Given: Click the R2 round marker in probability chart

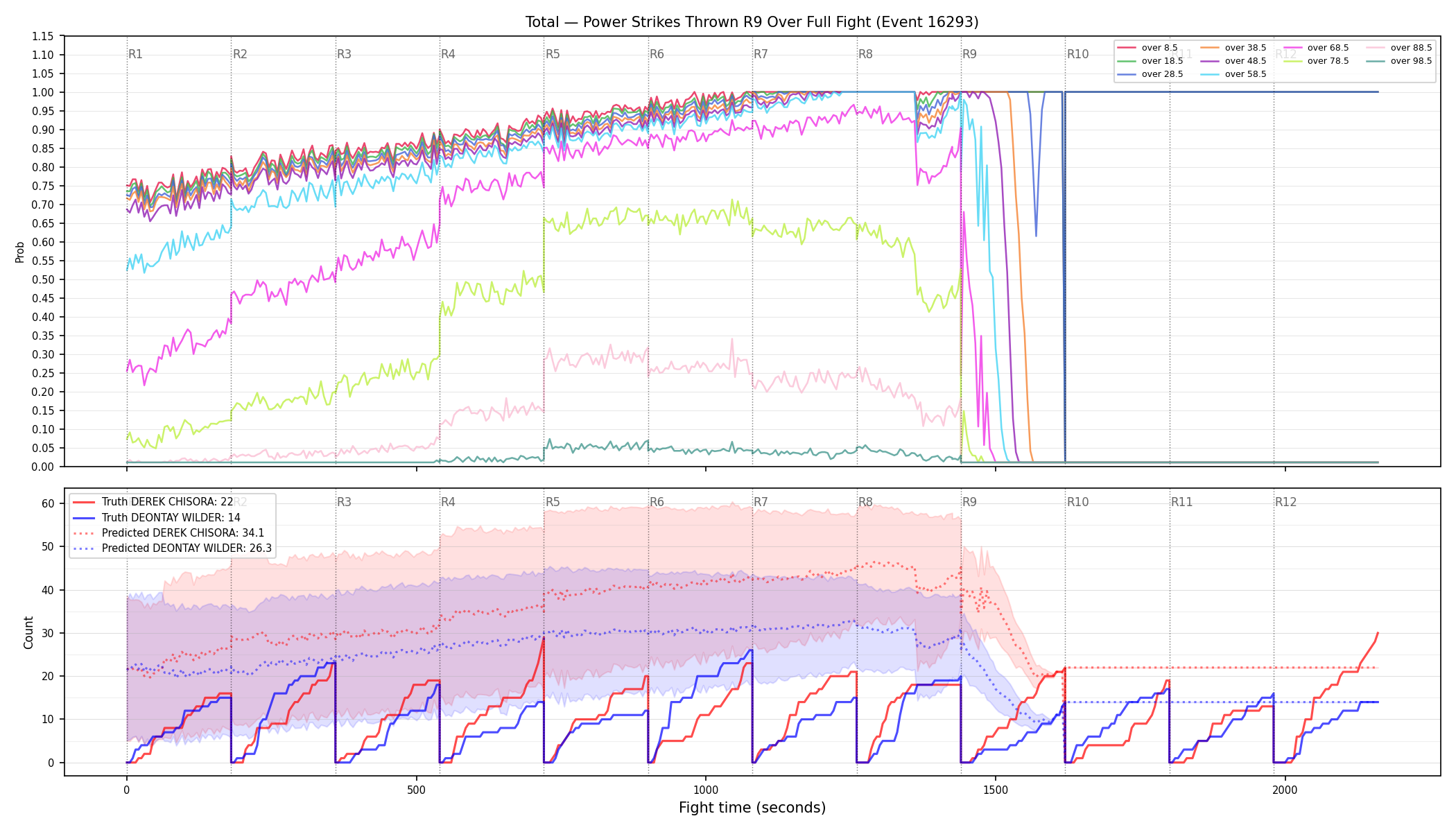Looking at the screenshot, I should (x=240, y=54).
